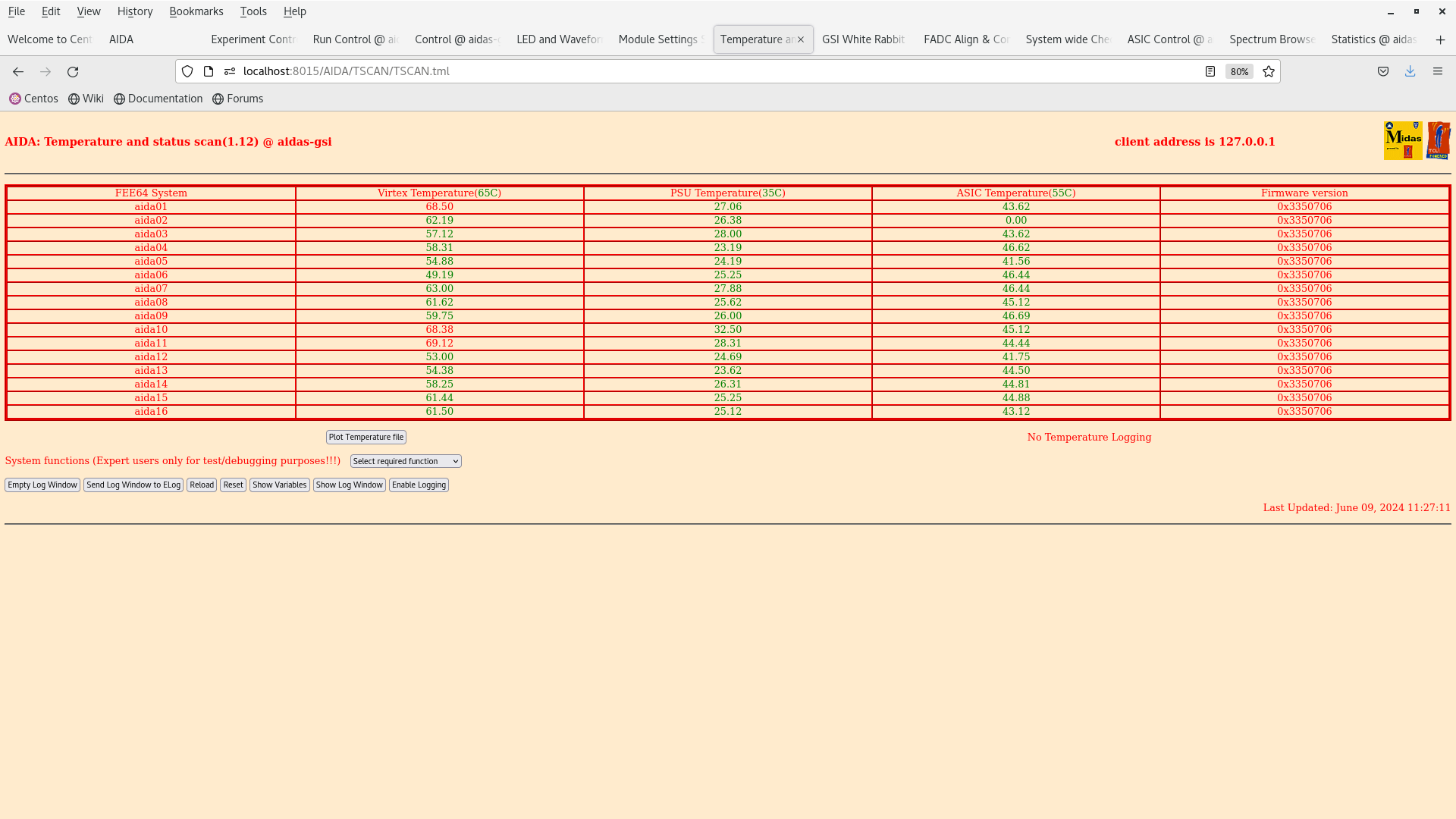Click the Enable Logging button
Viewport: 1456px width, 819px height.
(418, 485)
